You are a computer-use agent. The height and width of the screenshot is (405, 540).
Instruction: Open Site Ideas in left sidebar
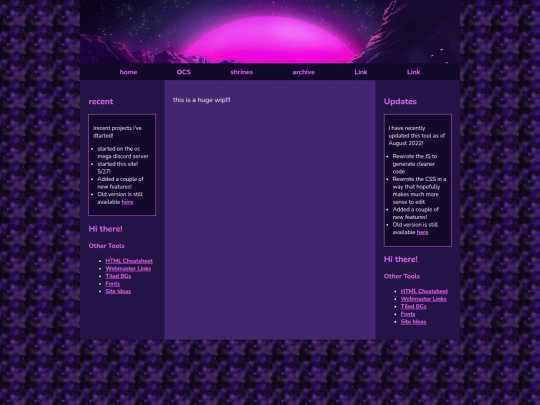tap(118, 291)
